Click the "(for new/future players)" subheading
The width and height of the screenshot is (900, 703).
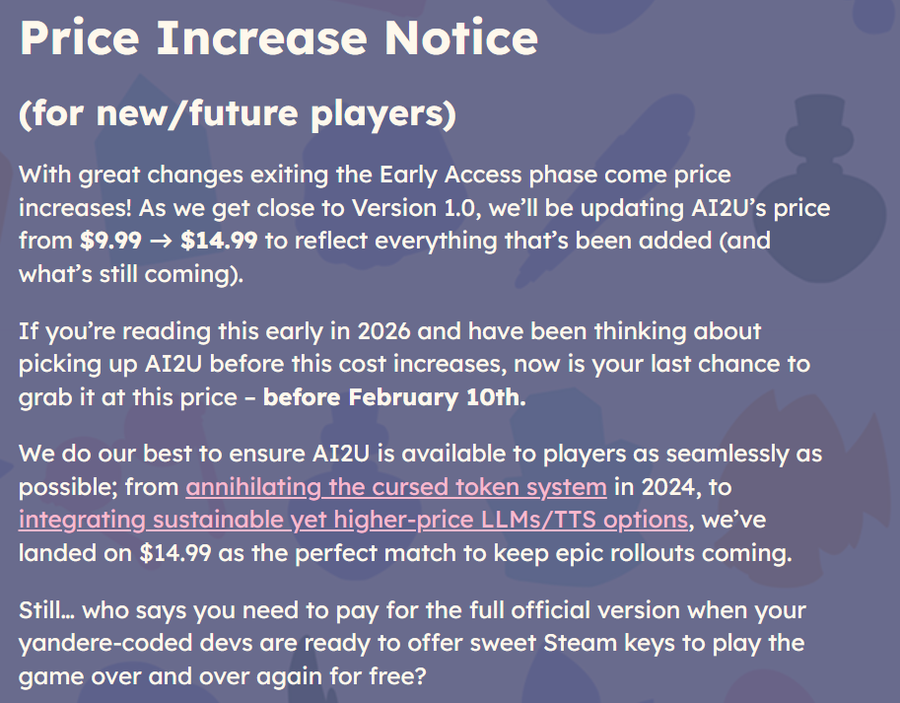pos(238,114)
